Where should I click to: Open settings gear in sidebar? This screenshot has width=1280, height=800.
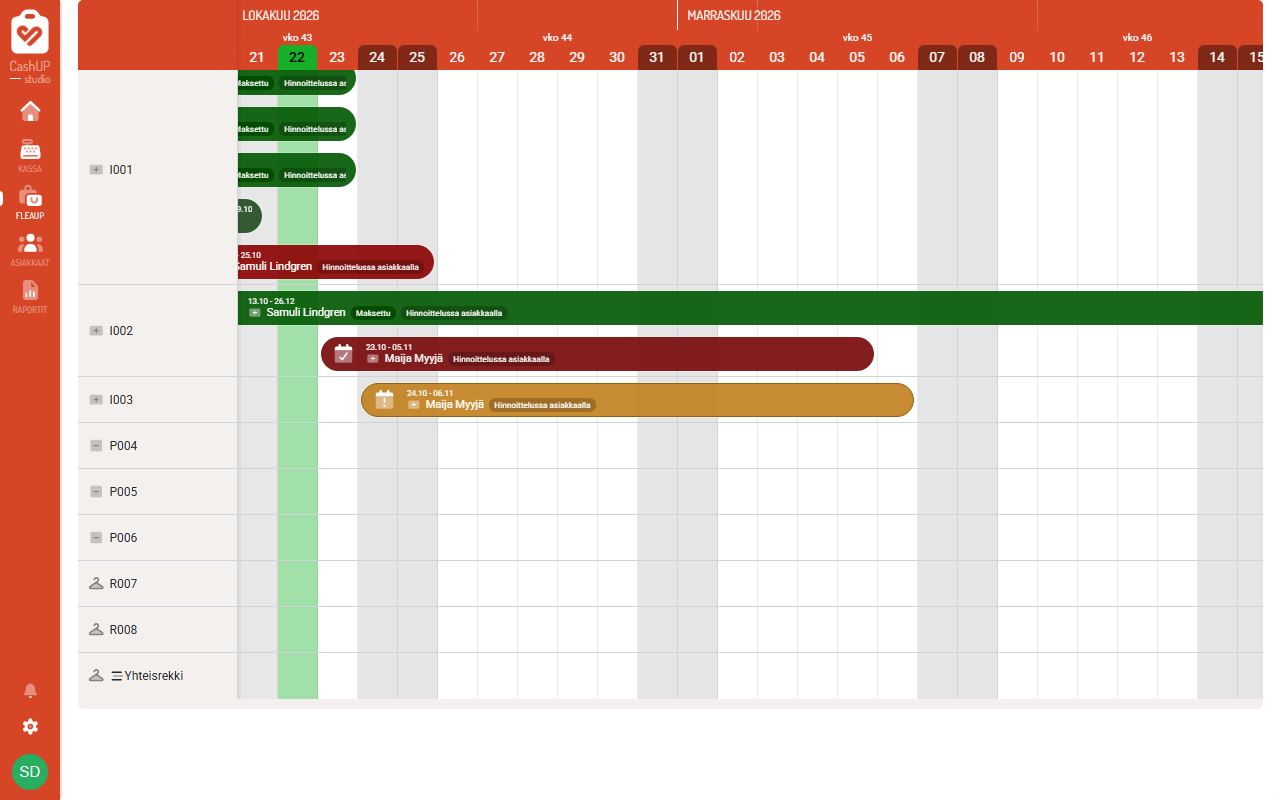tap(30, 727)
